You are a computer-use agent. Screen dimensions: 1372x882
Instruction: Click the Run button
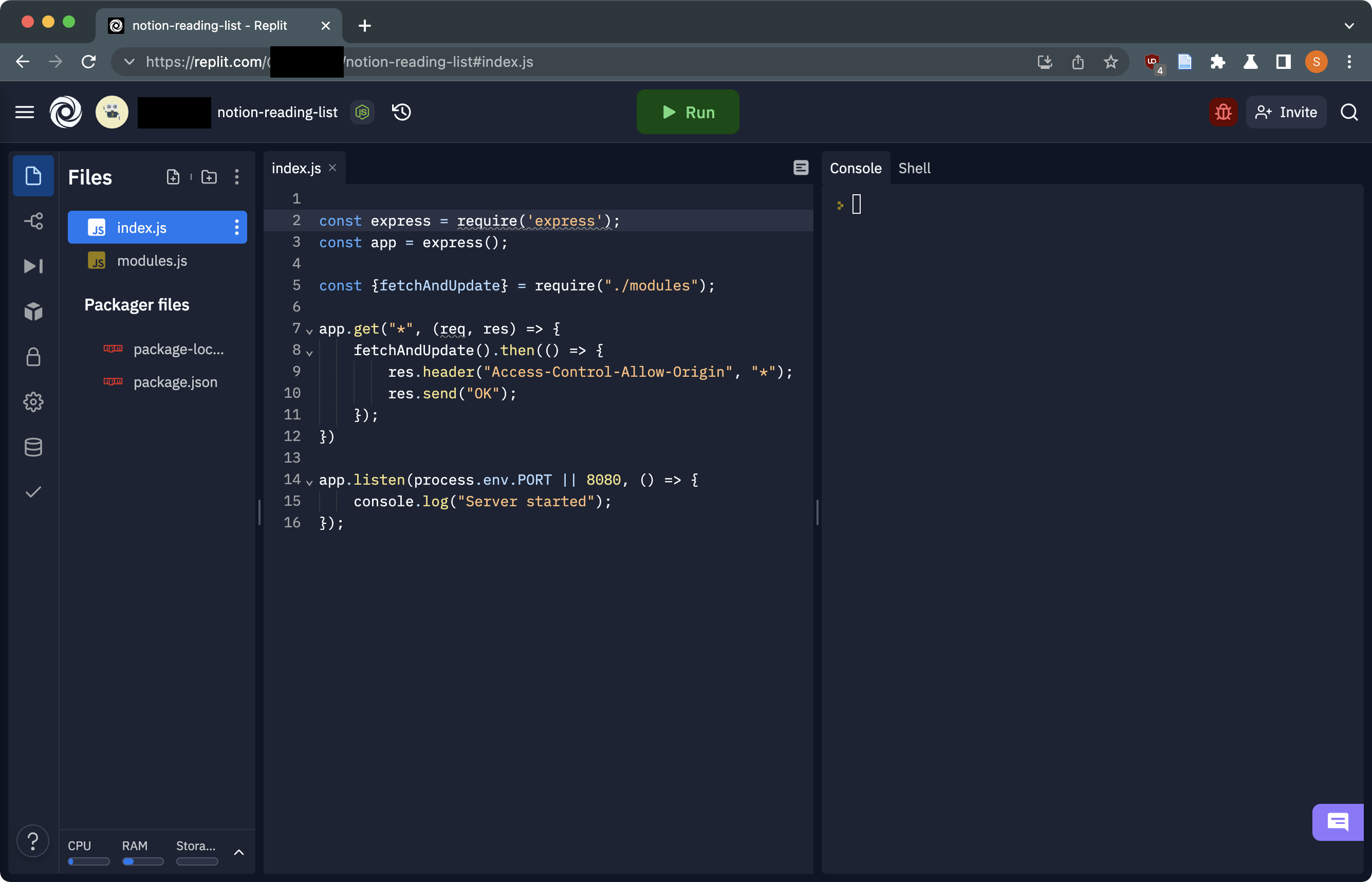(687, 112)
